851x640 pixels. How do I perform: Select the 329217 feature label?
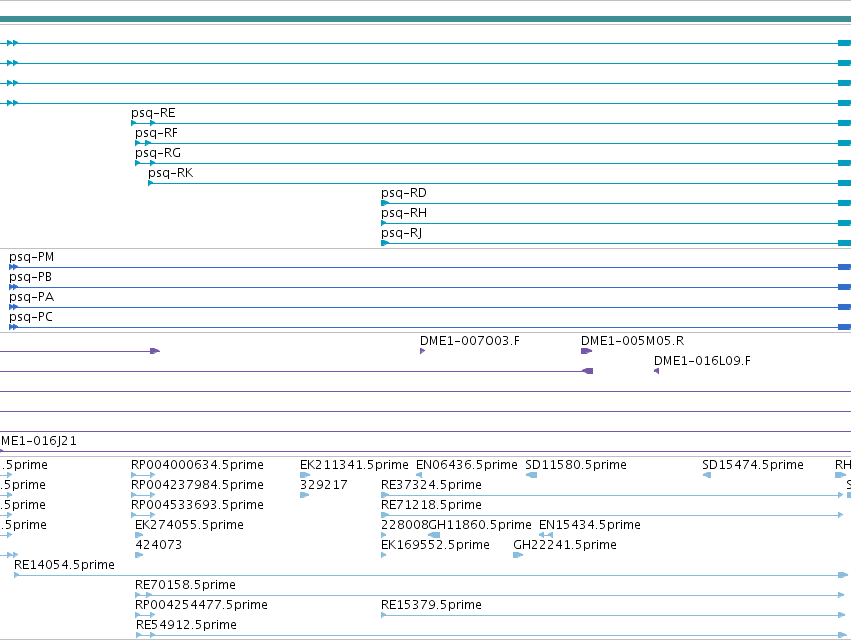tap(323, 485)
